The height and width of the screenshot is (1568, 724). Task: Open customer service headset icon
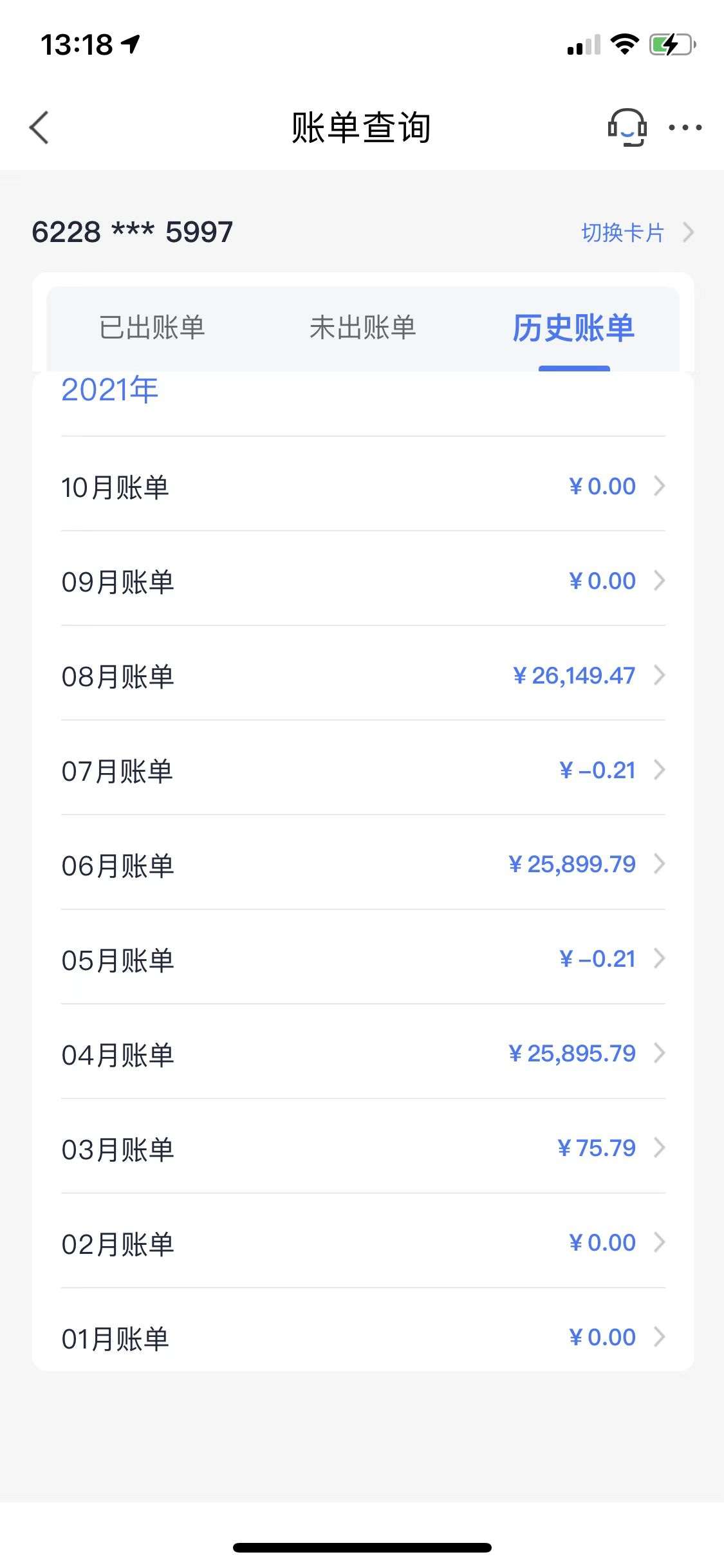(627, 127)
